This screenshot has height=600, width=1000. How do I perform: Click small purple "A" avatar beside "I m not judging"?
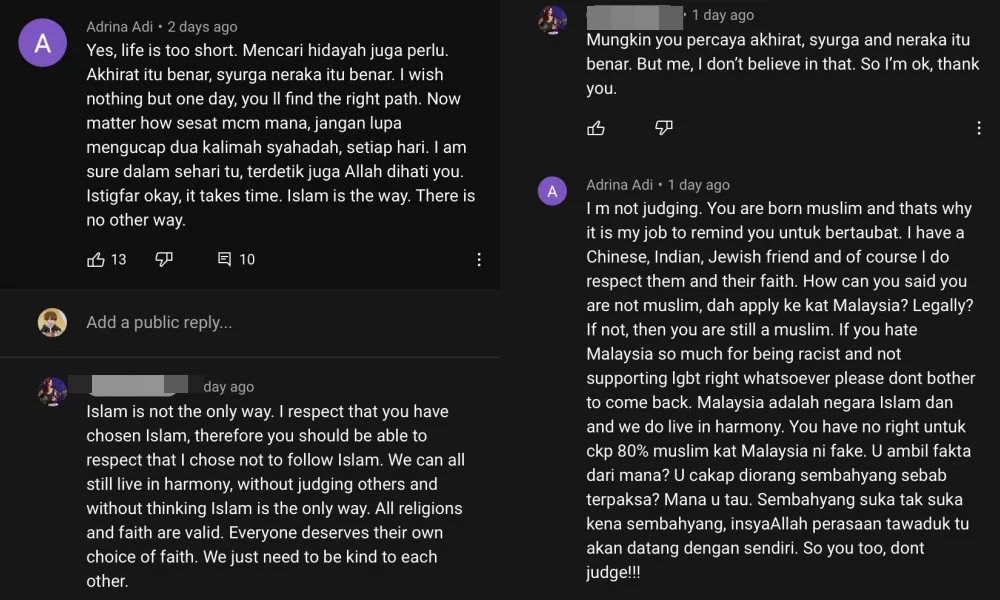click(553, 190)
